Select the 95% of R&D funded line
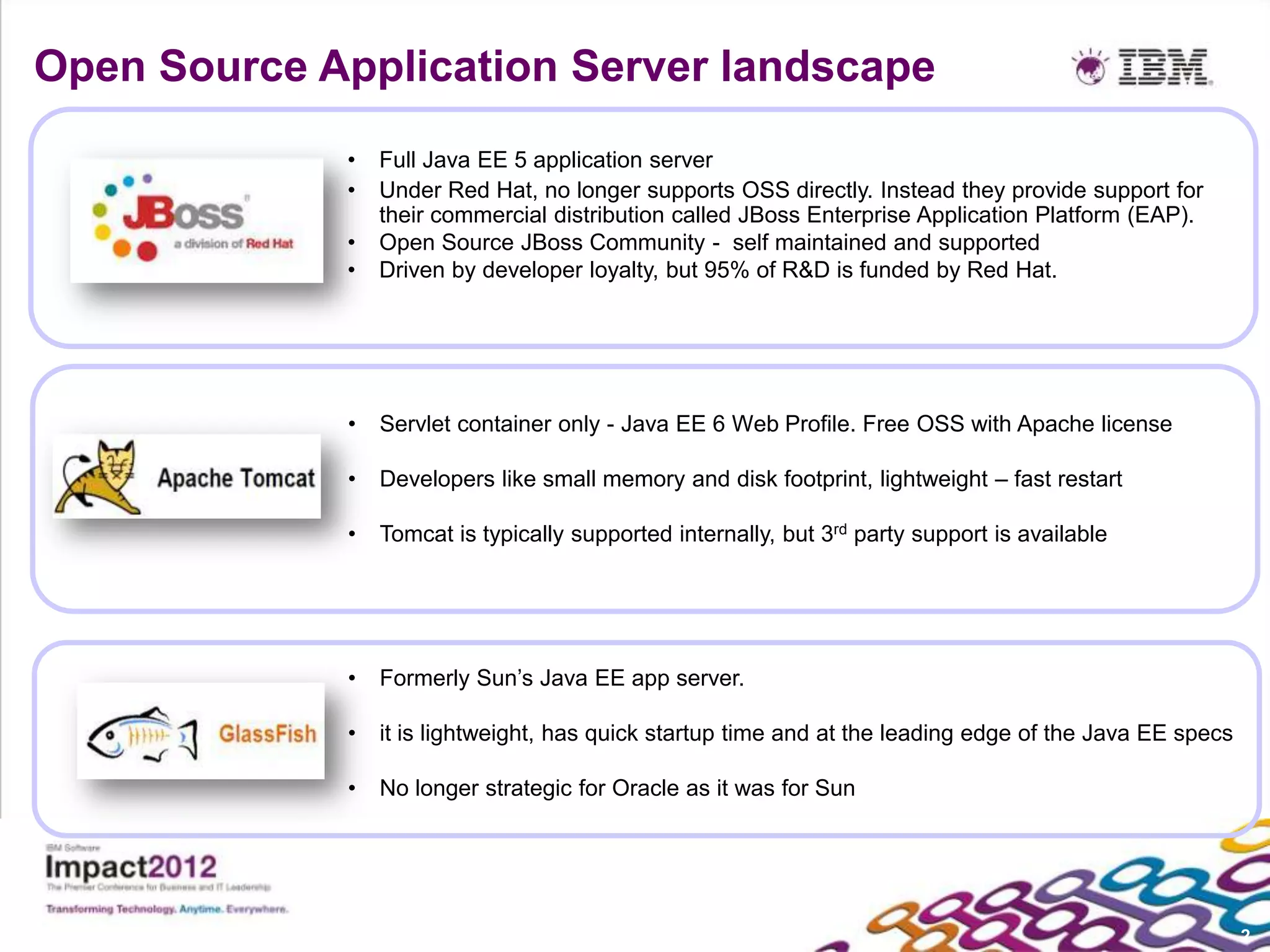1270x952 pixels. click(x=717, y=270)
